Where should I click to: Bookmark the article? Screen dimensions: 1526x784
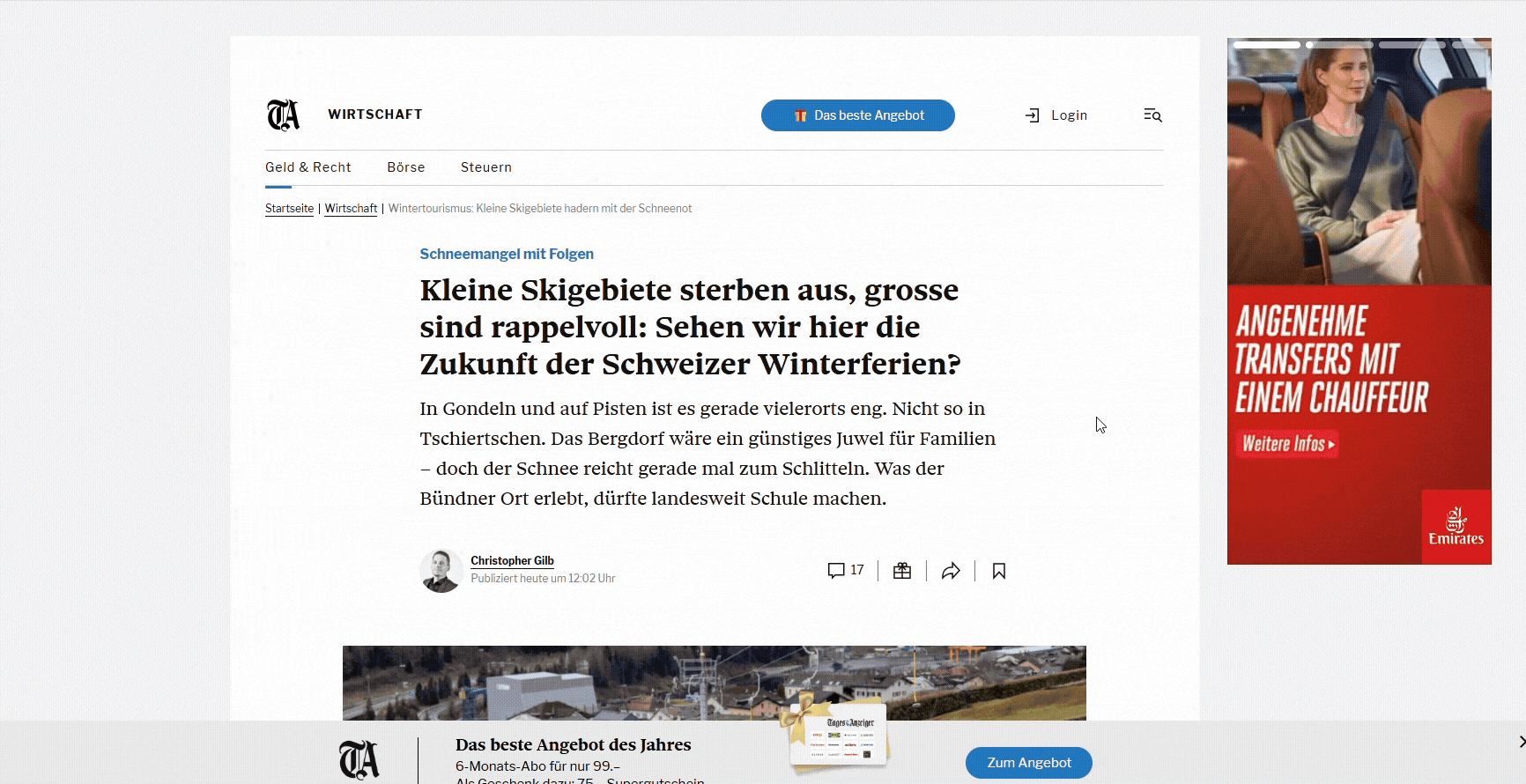[x=999, y=571]
